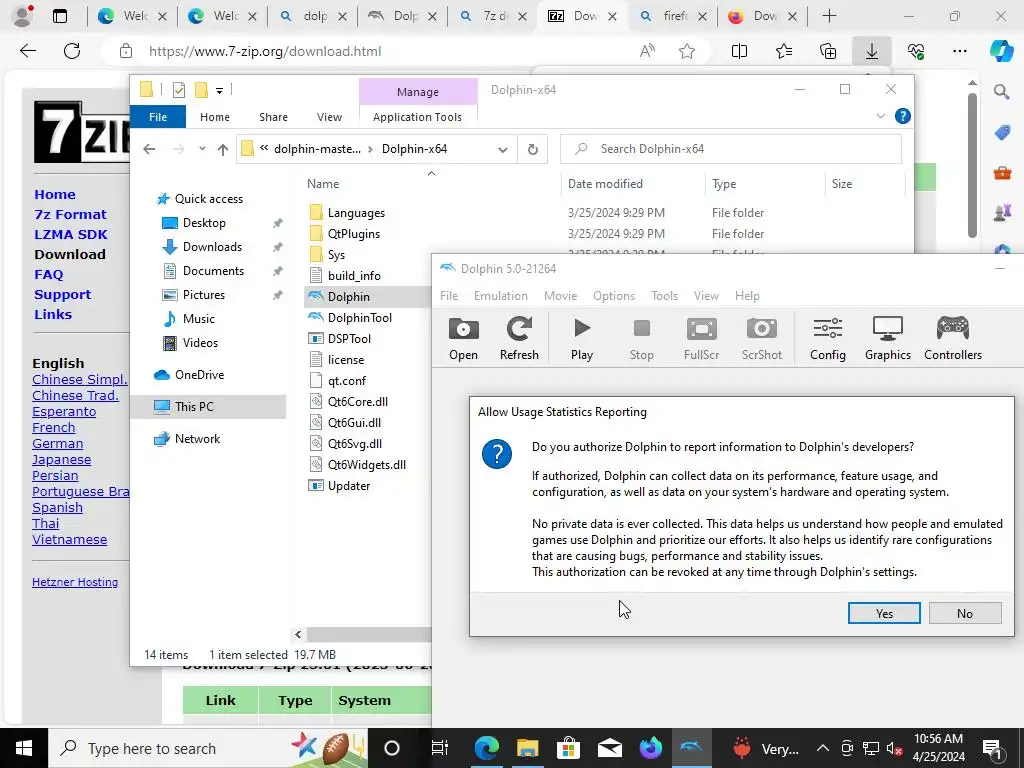Open Desktop in the navigation pane
This screenshot has width=1024, height=768.
click(x=204, y=223)
